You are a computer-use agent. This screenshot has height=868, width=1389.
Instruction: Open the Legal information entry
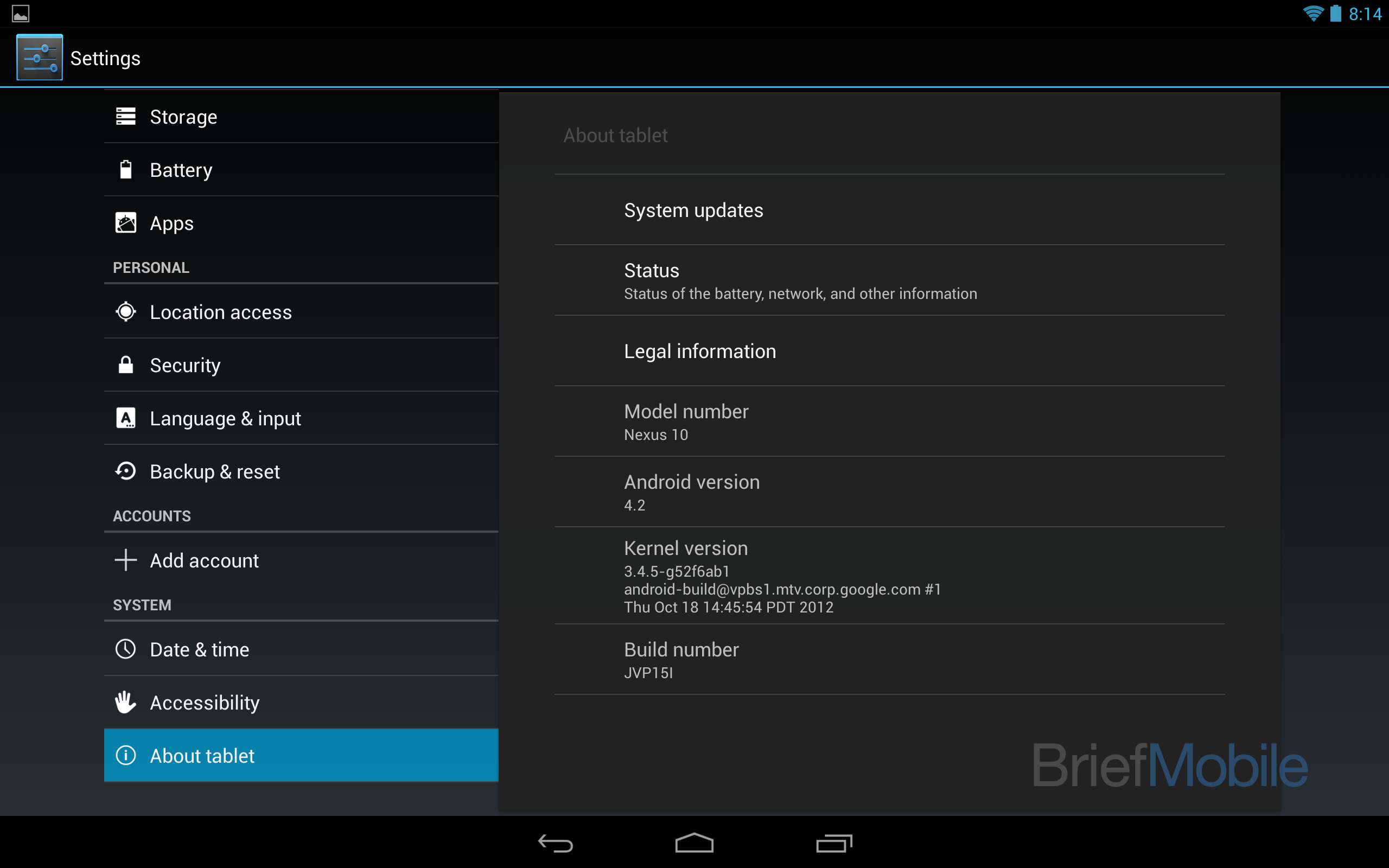[x=700, y=351]
